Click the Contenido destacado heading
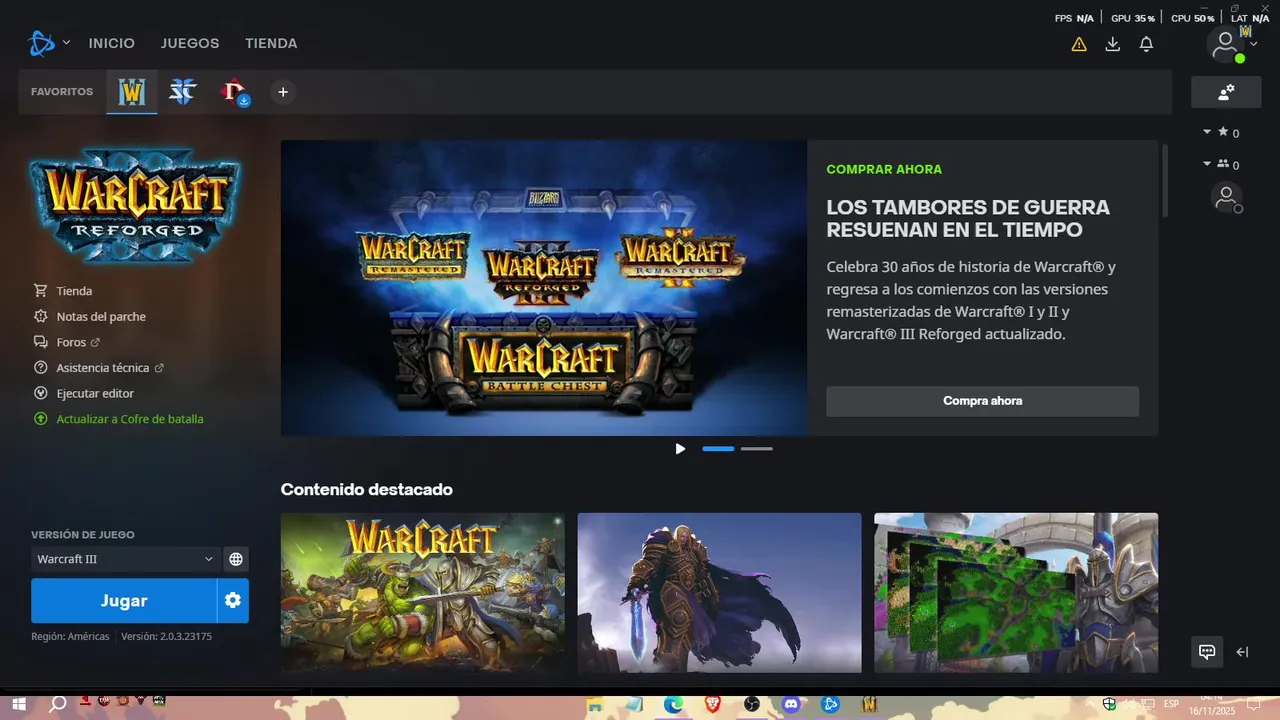This screenshot has height=720, width=1280. [x=366, y=489]
